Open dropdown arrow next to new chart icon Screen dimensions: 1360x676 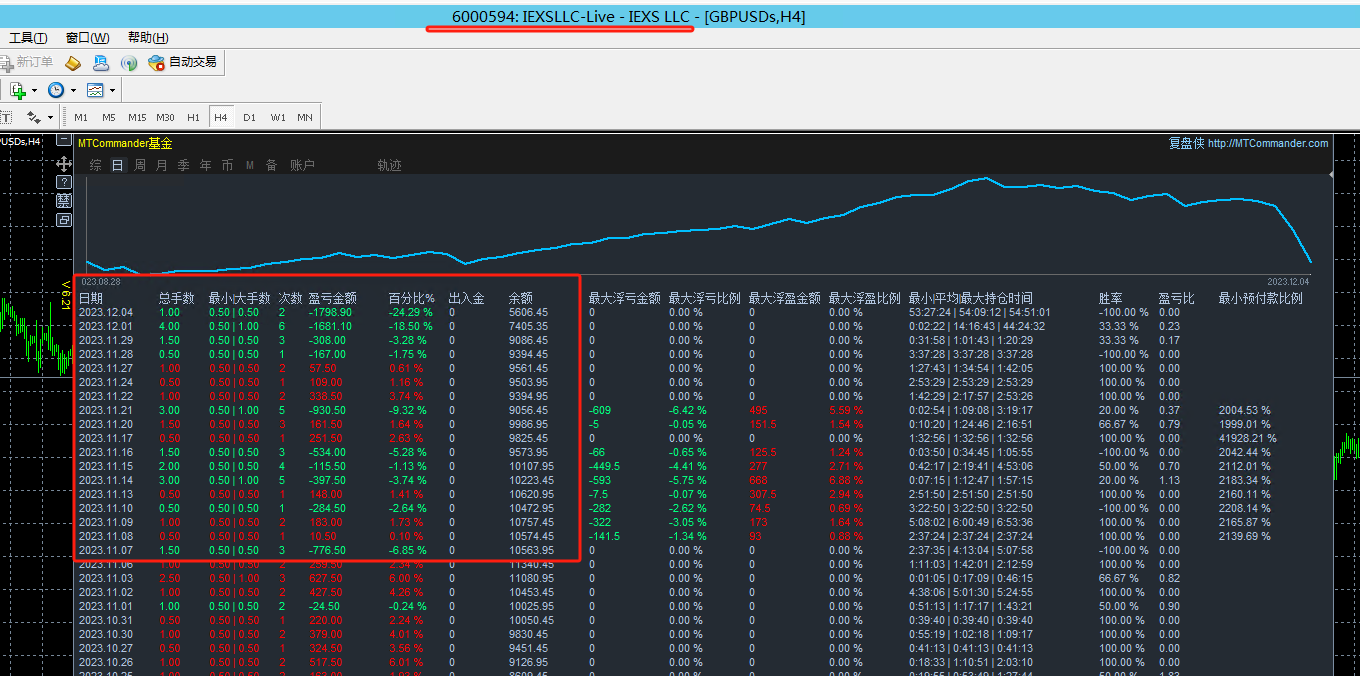point(34,91)
